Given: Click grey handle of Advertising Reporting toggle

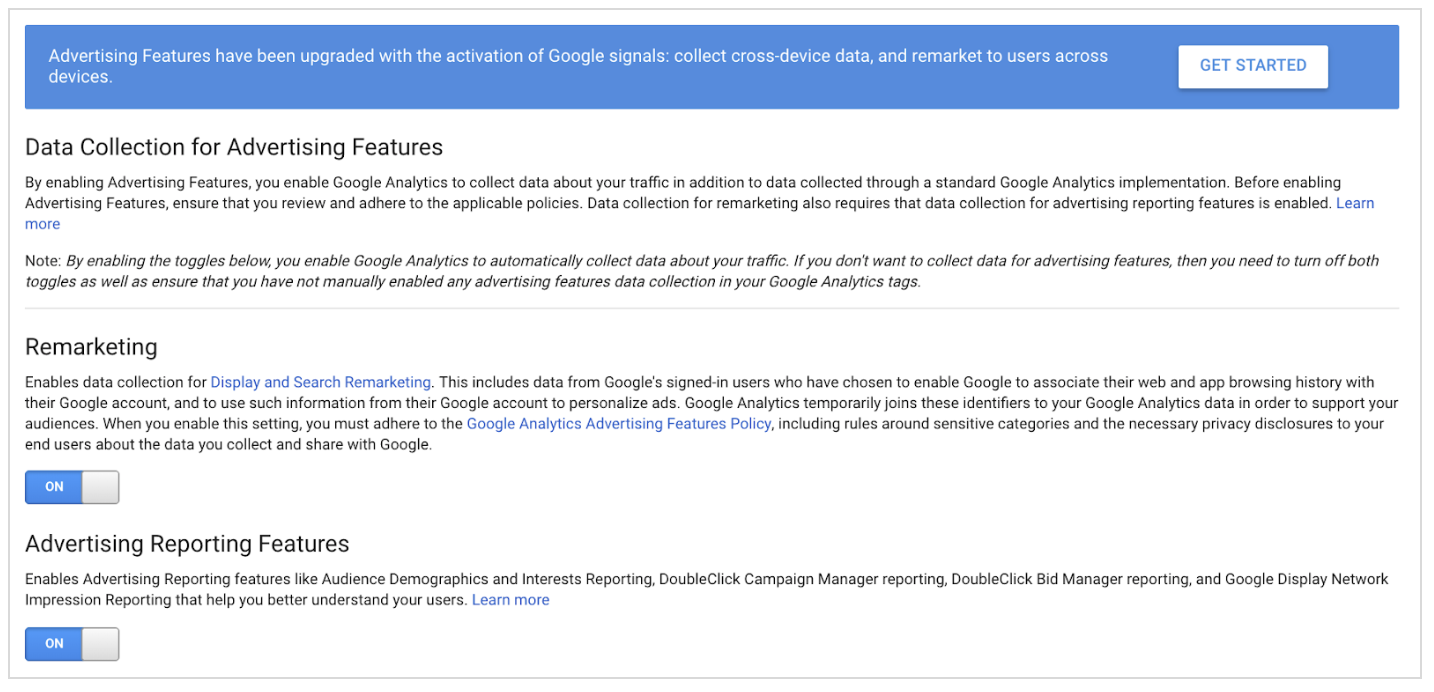Looking at the screenshot, I should pyautogui.click(x=100, y=644).
